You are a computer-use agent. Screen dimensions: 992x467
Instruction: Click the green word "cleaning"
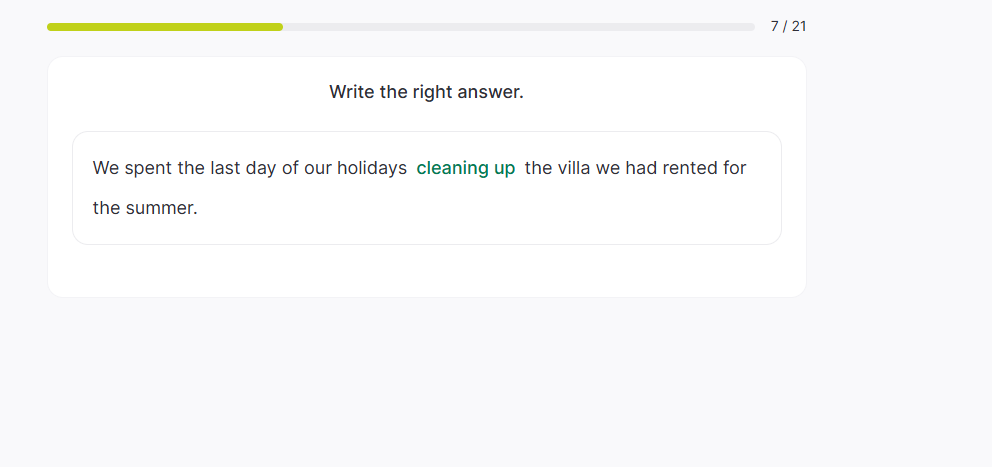pyautogui.click(x=452, y=168)
